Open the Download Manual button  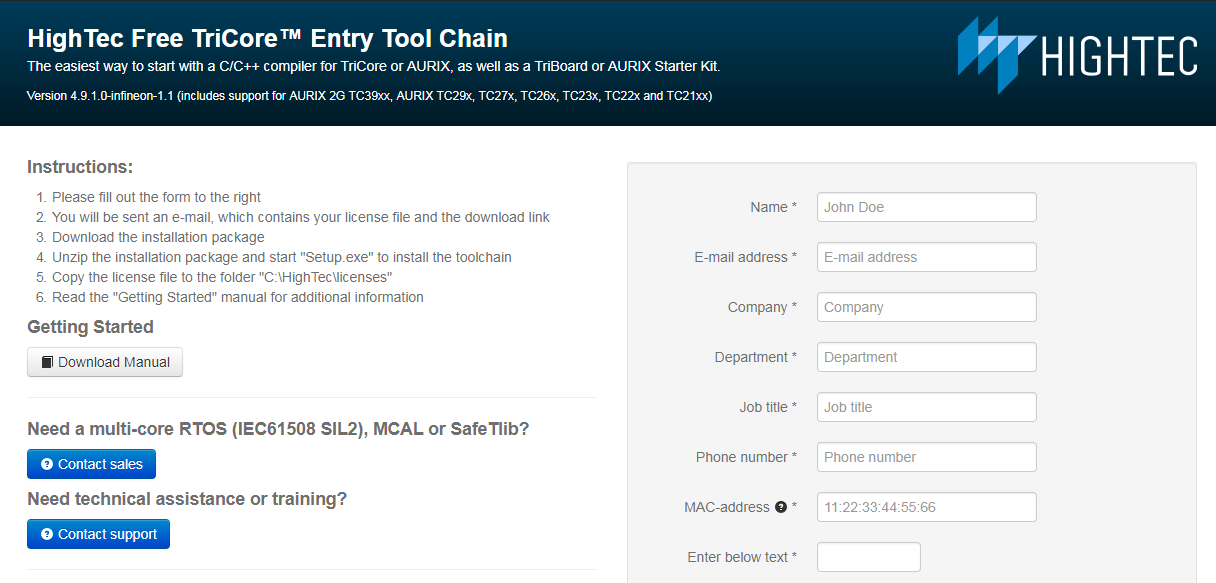click(105, 362)
